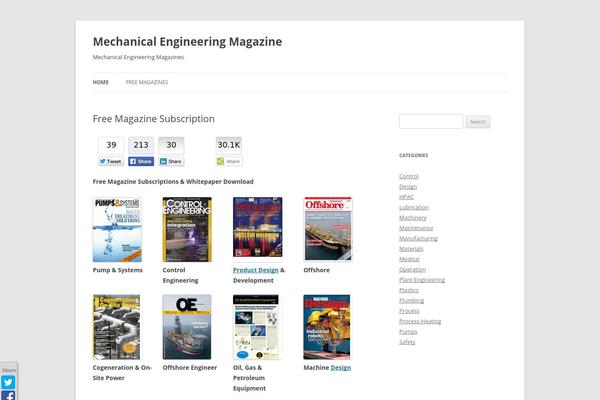Select the Medical category
Screen dimensions: 600x400
(409, 259)
